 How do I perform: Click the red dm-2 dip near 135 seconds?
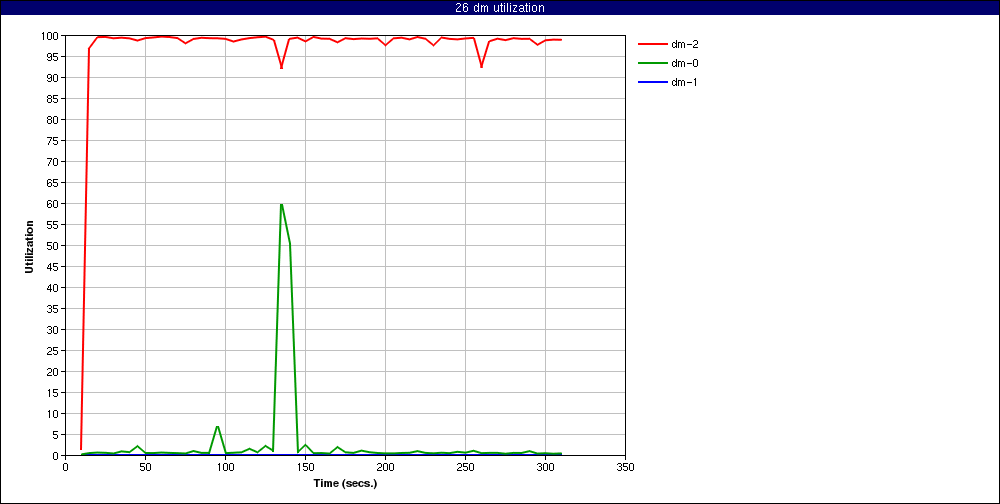point(281,67)
